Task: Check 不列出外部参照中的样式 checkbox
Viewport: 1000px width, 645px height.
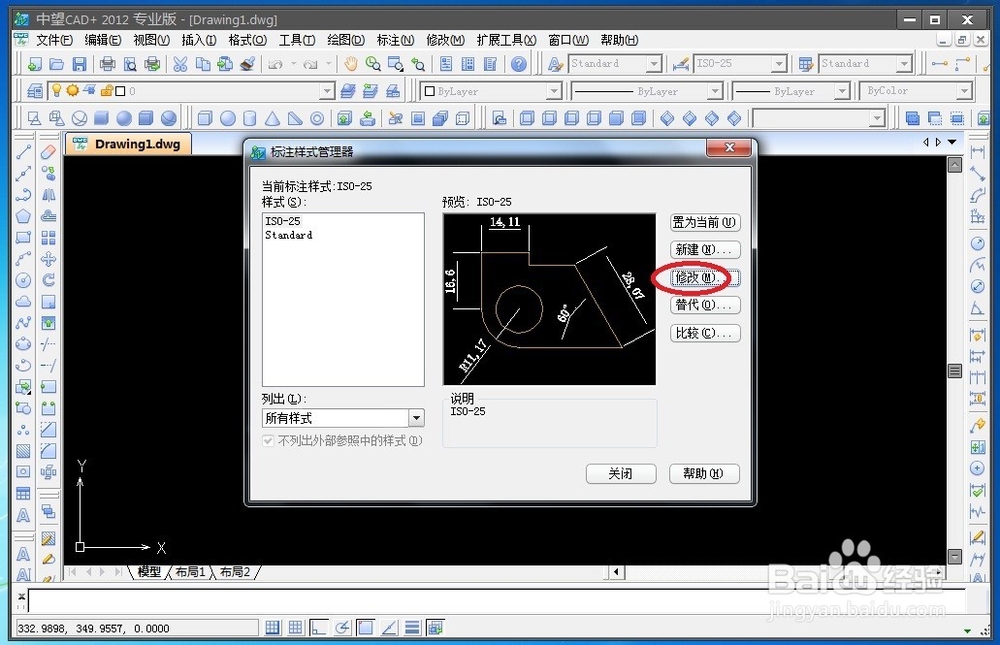Action: point(268,441)
